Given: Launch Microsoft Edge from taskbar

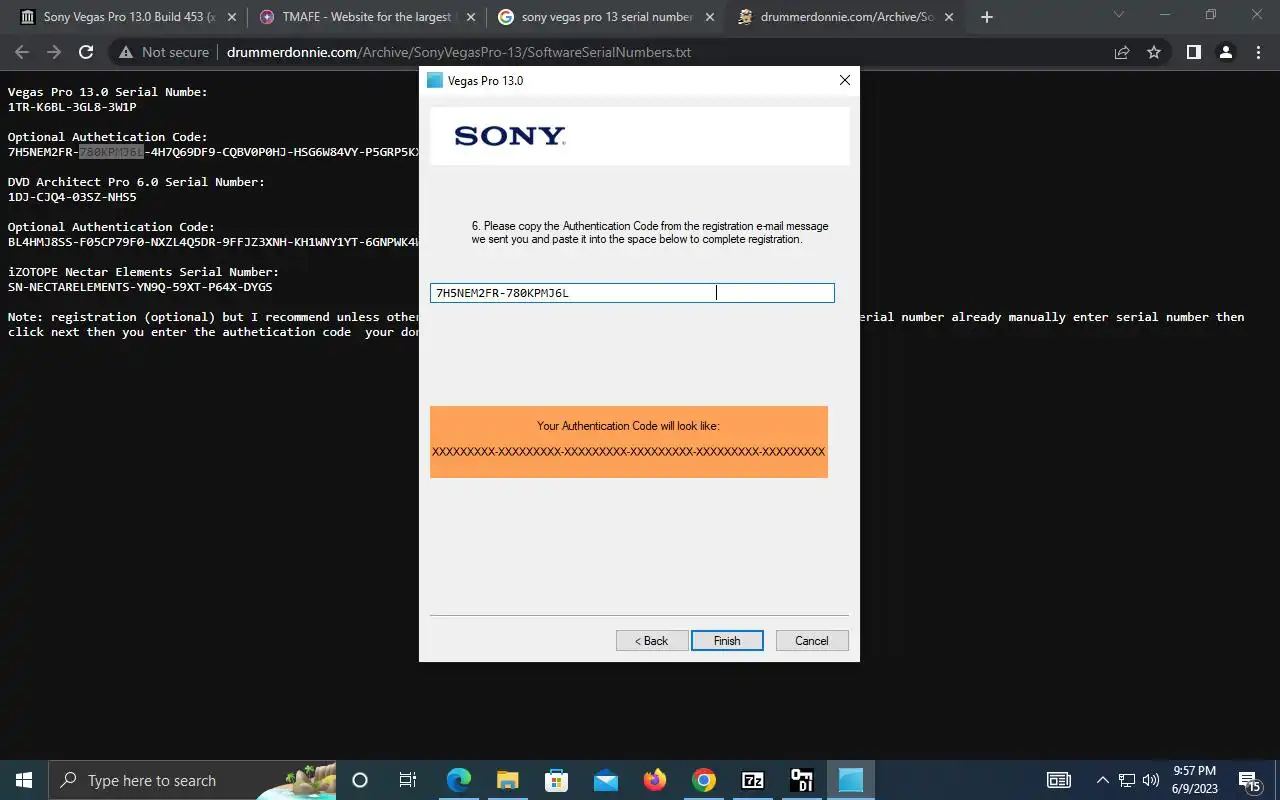Looking at the screenshot, I should click(458, 780).
